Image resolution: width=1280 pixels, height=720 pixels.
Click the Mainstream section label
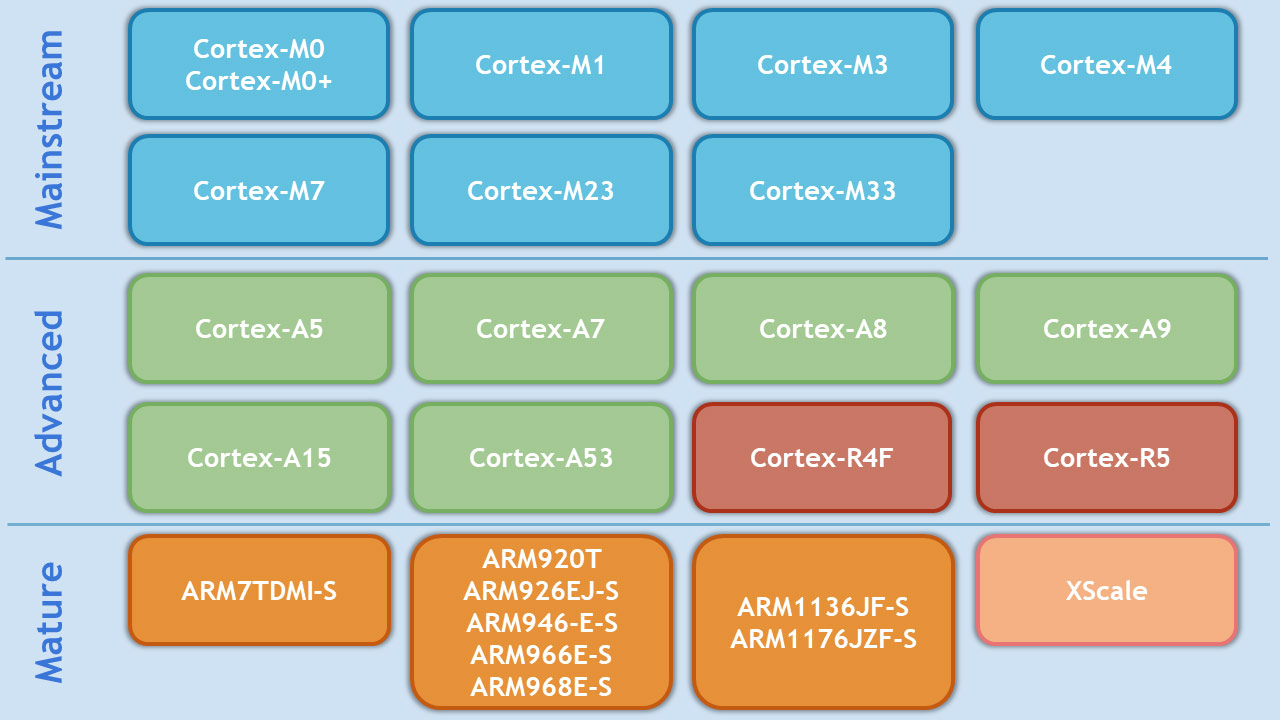pyautogui.click(x=49, y=129)
